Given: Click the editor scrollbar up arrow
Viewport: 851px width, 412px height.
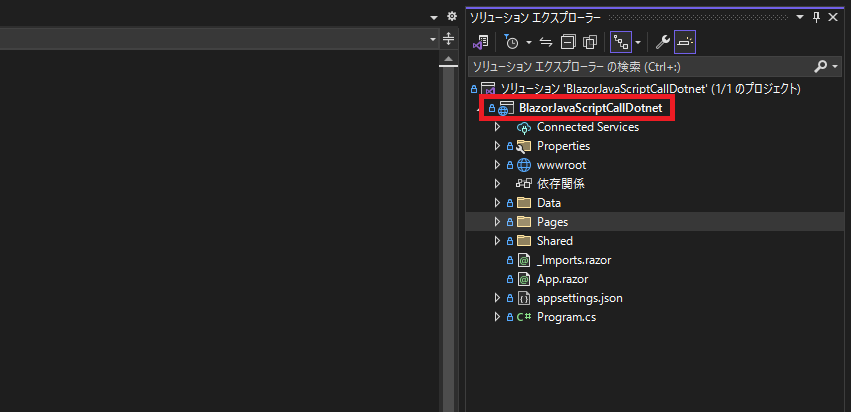Looking at the screenshot, I should (448, 58).
